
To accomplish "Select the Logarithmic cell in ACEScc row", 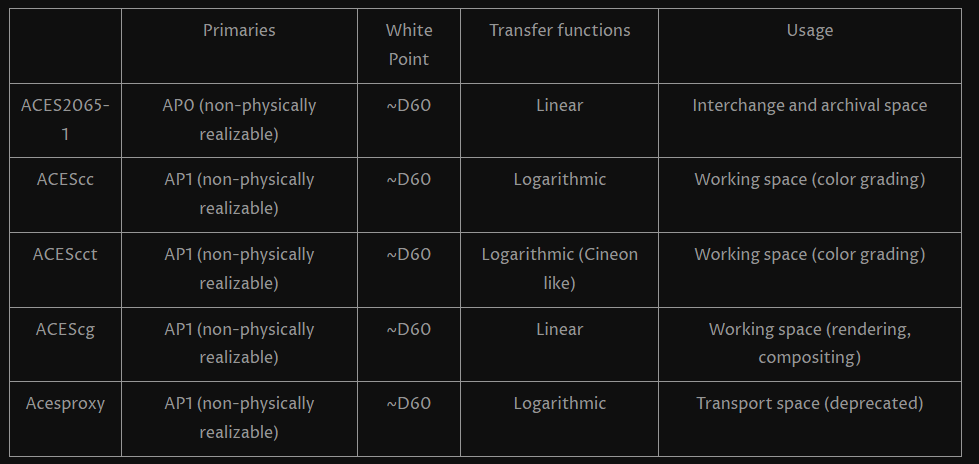I will coord(559,180).
